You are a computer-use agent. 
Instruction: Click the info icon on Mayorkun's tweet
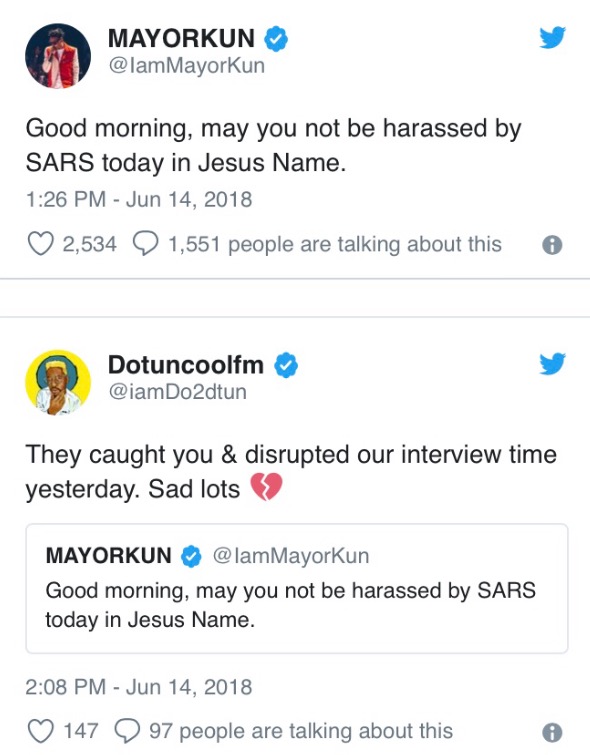tap(552, 245)
